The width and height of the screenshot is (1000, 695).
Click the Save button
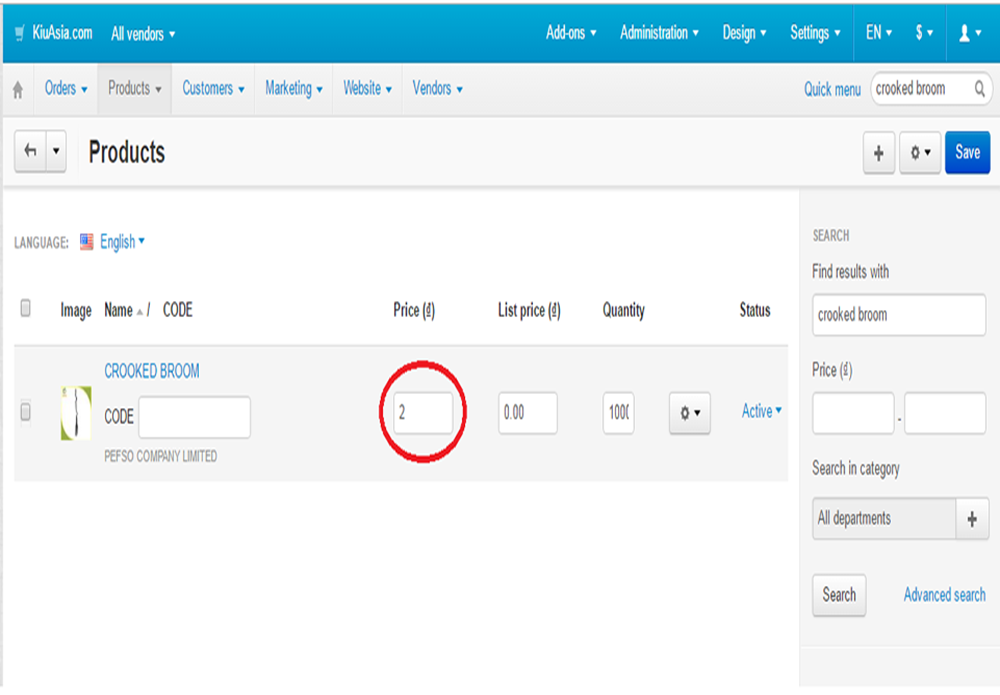pos(967,152)
